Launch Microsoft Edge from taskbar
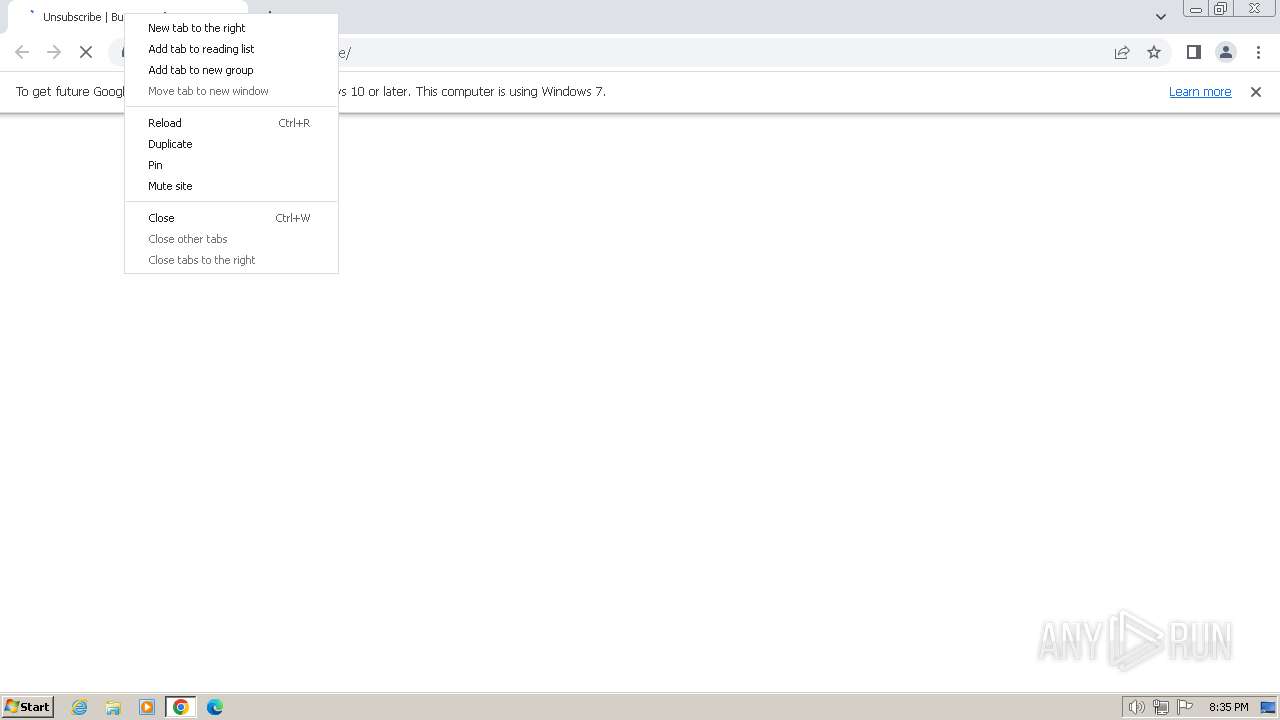Viewport: 1280px width, 720px height. point(215,707)
